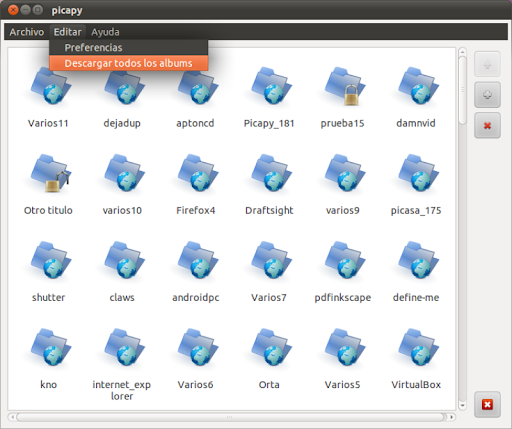Open the pdfinkscape album folder
This screenshot has width=512, height=429.
pyautogui.click(x=344, y=261)
